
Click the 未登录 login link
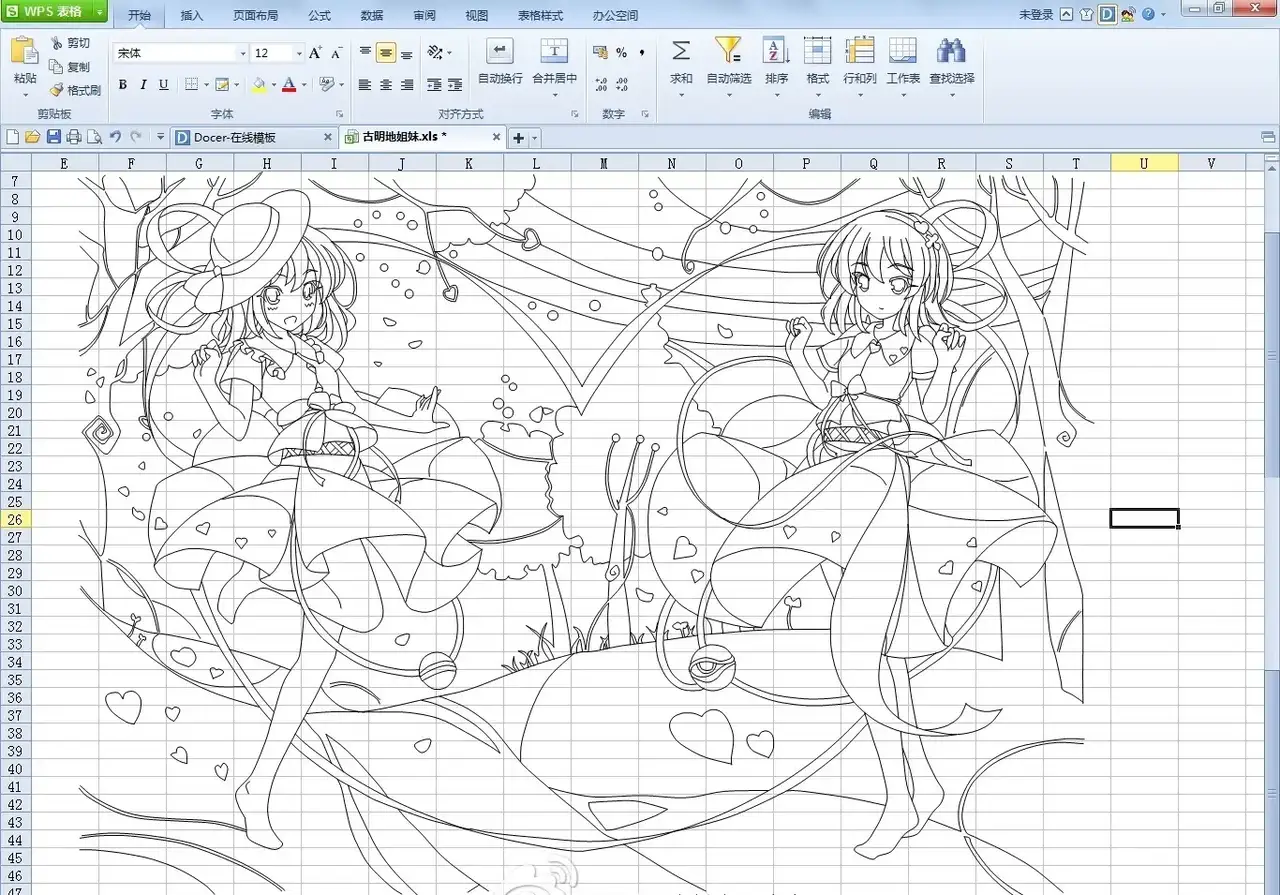[1036, 15]
